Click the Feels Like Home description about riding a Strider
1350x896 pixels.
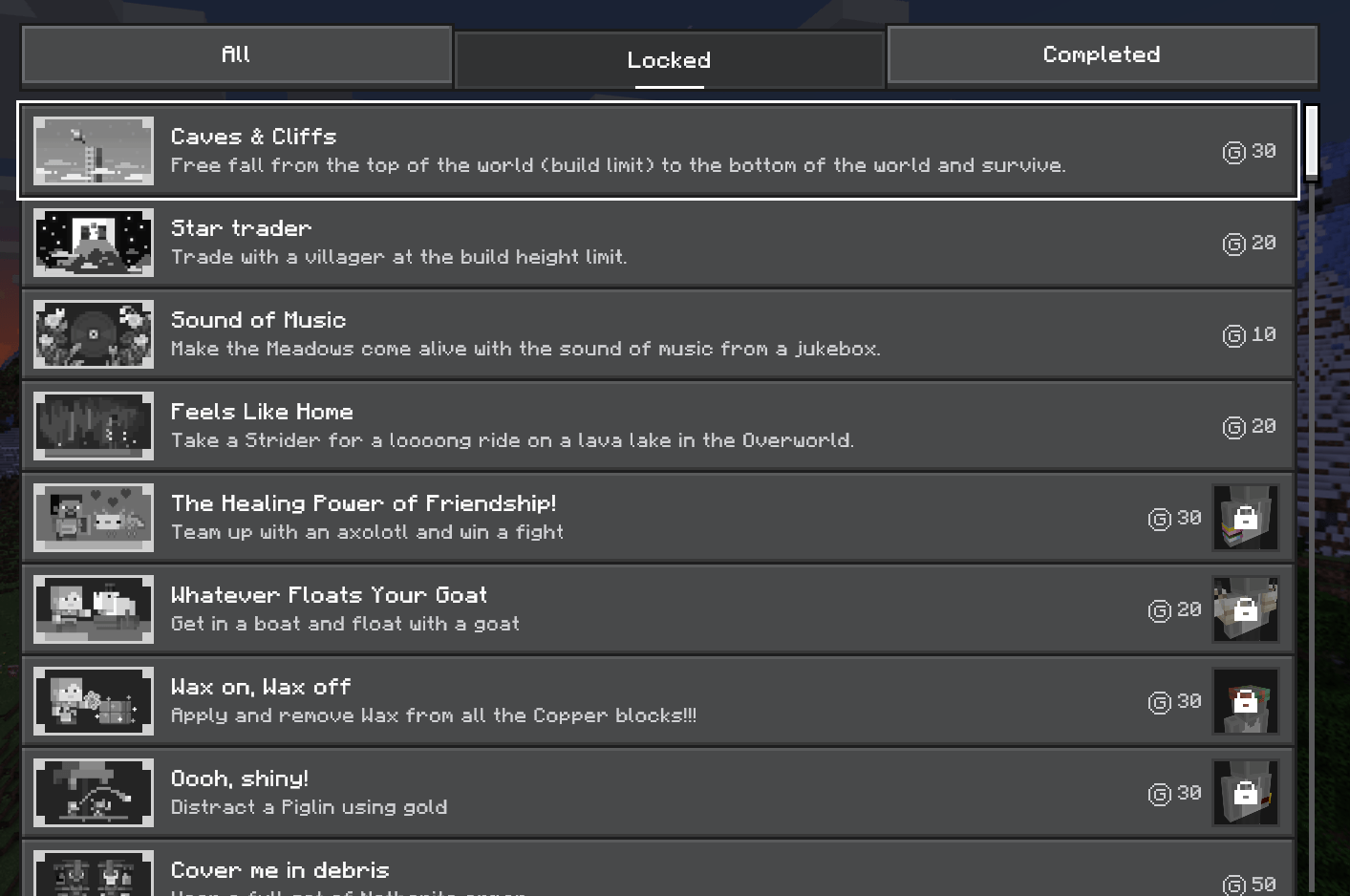(512, 440)
